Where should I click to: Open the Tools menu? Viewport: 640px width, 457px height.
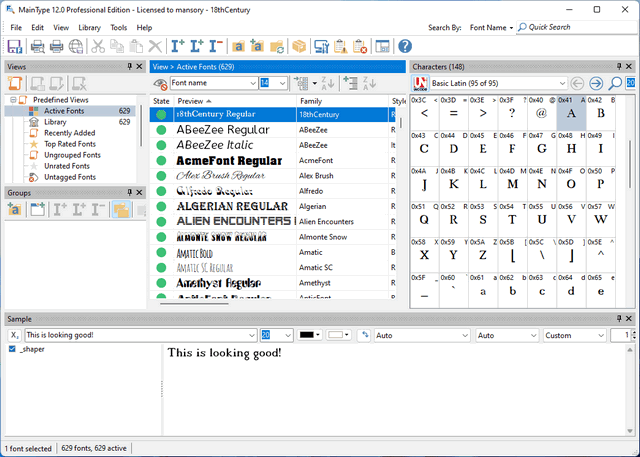[119, 27]
